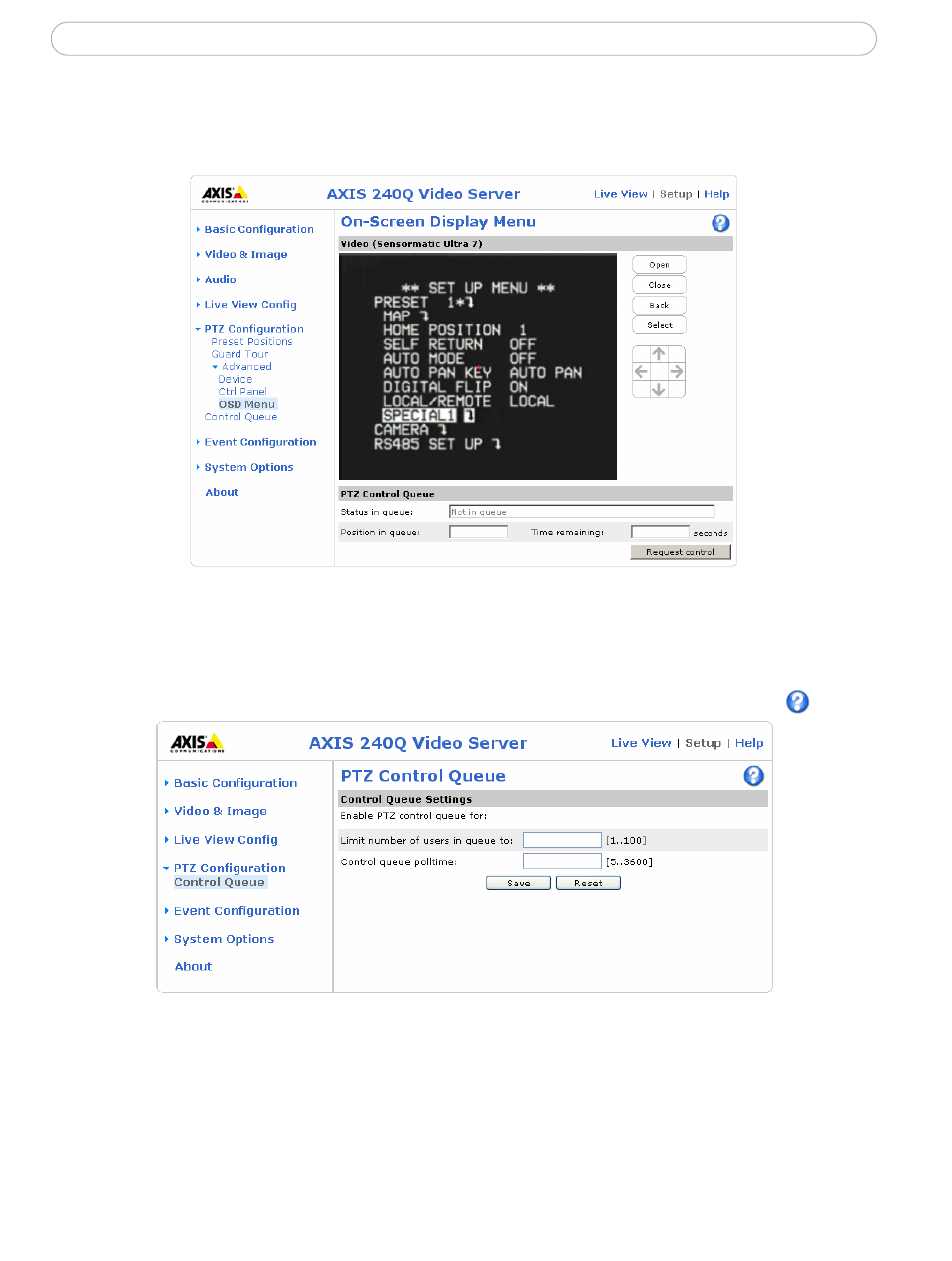The width and height of the screenshot is (952, 1261).
Task: Click the Back button for OSD menu
Action: tap(659, 305)
